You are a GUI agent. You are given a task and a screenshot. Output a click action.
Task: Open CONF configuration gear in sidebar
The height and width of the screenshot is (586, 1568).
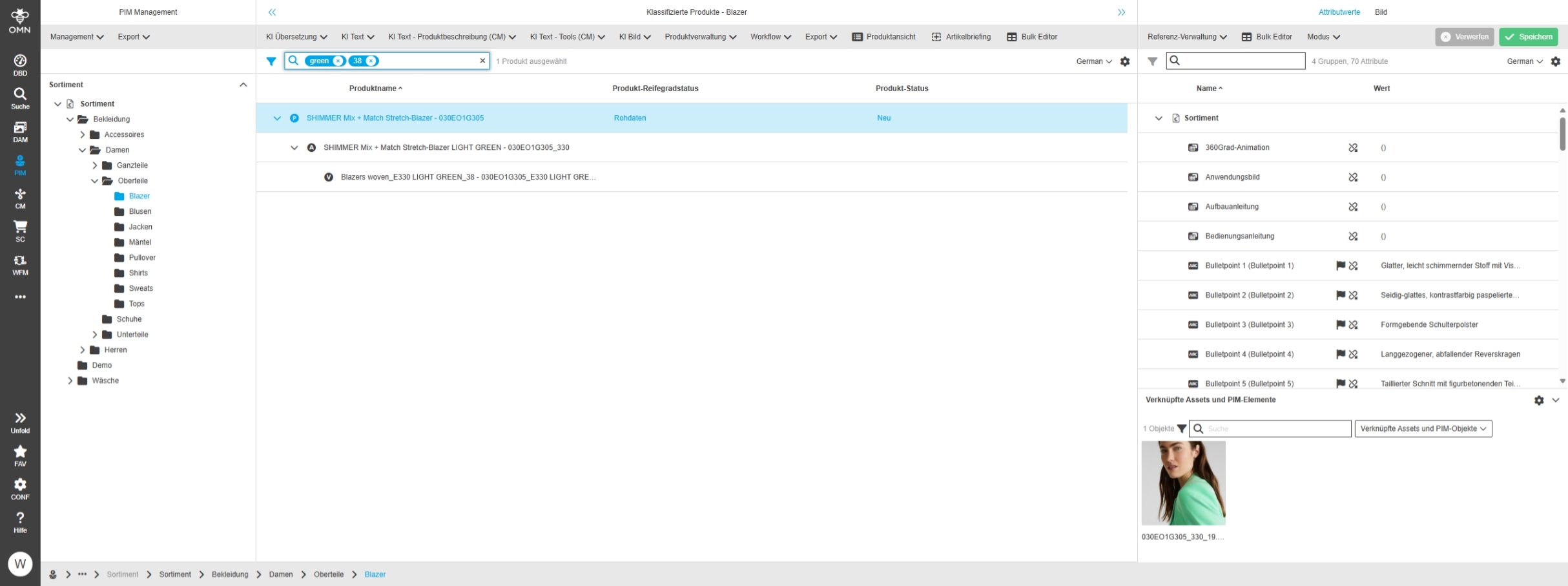click(20, 488)
